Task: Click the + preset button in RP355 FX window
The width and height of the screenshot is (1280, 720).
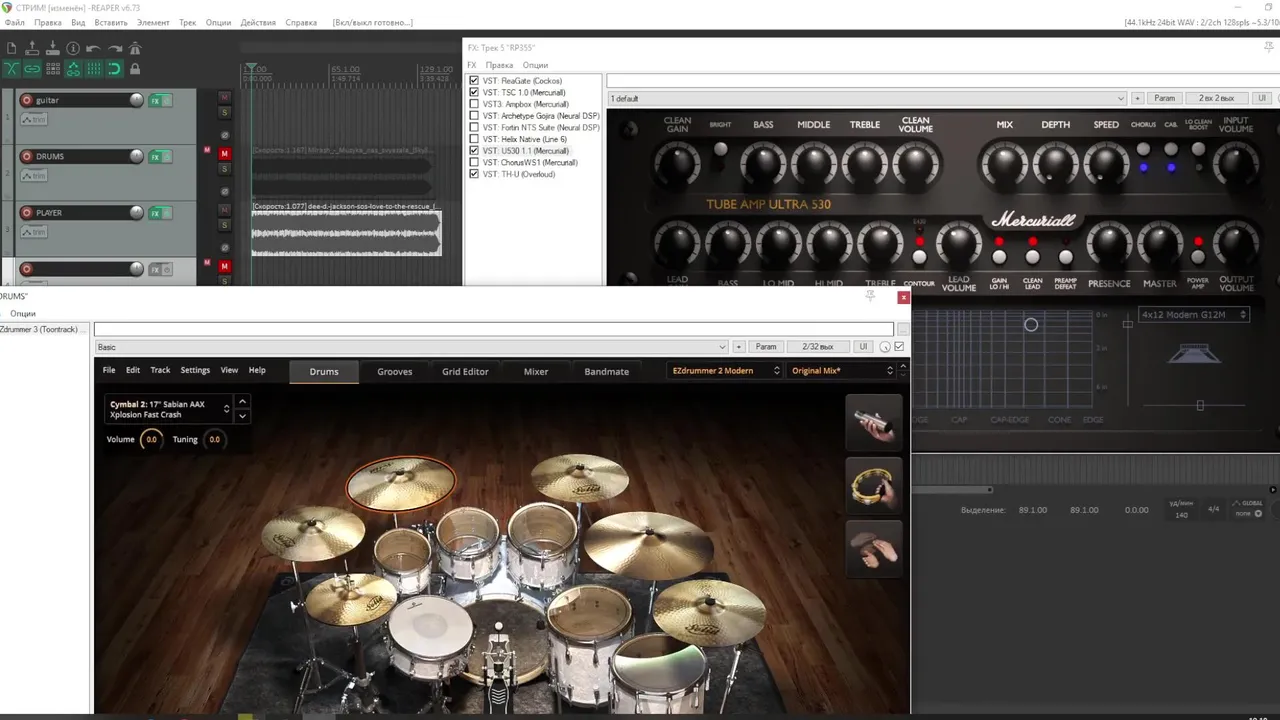Action: click(1137, 98)
